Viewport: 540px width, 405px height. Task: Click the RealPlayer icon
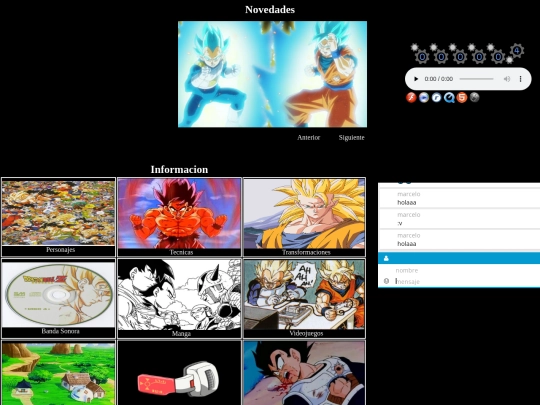point(436,97)
